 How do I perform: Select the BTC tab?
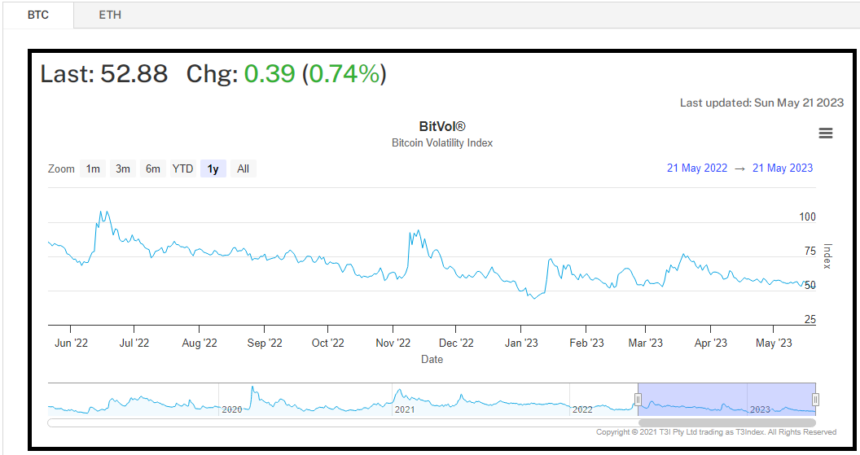click(x=36, y=15)
